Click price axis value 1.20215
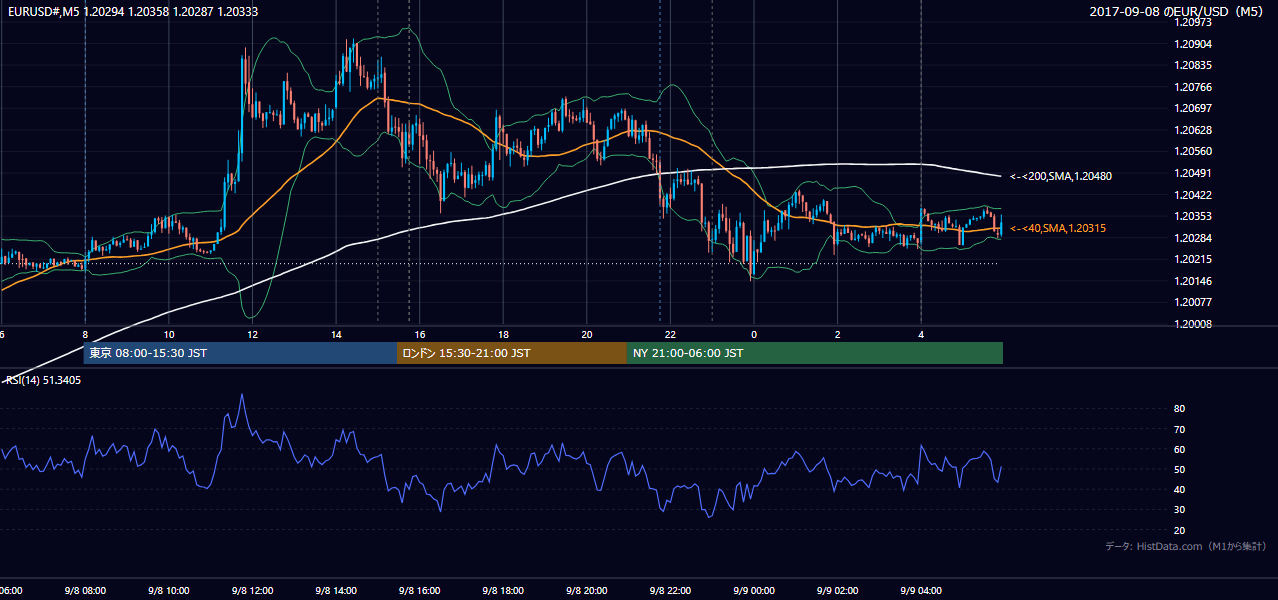The image size is (1278, 600). coord(1194,259)
